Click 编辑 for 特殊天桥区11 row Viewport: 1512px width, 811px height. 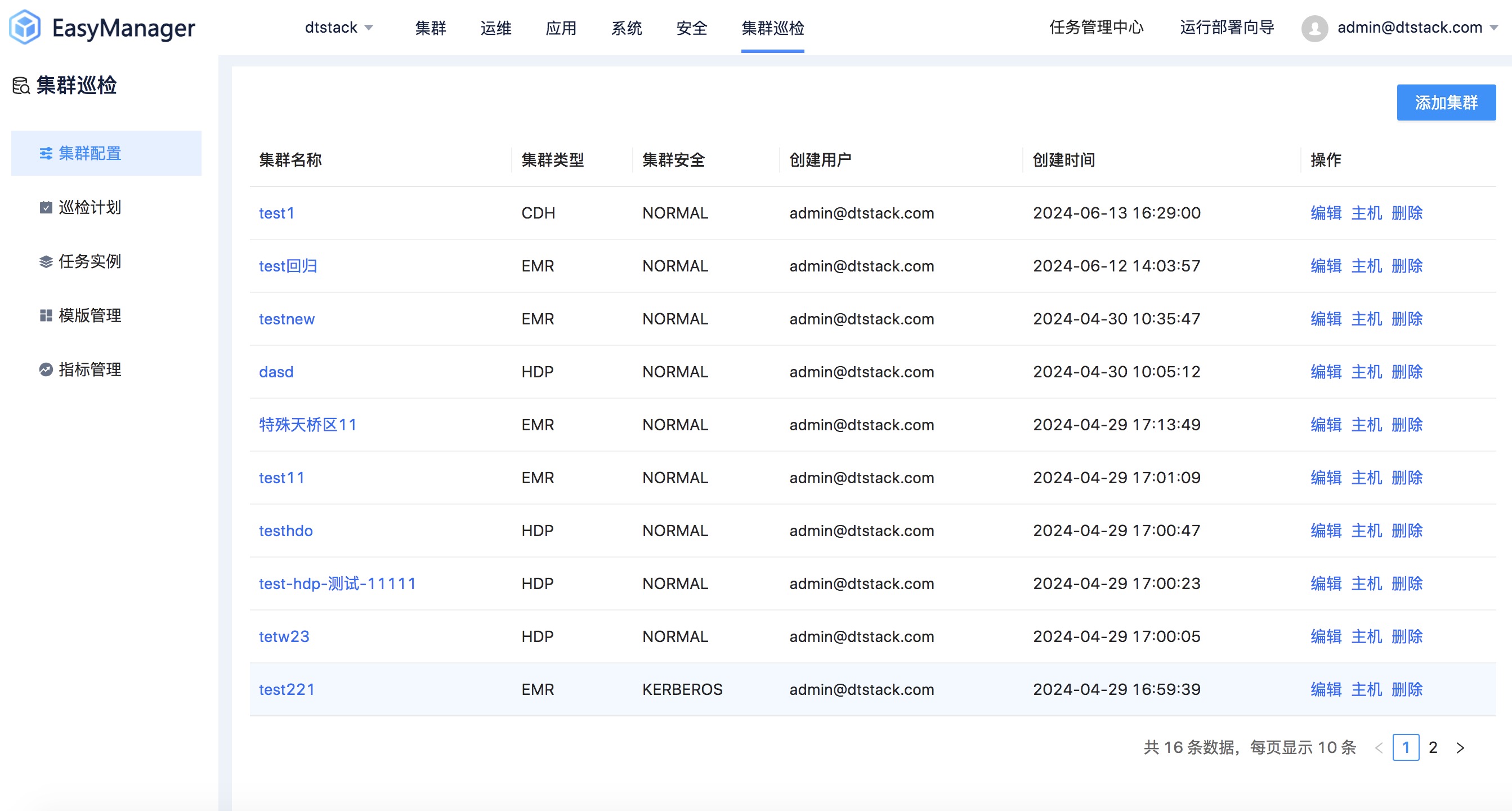click(x=1326, y=425)
